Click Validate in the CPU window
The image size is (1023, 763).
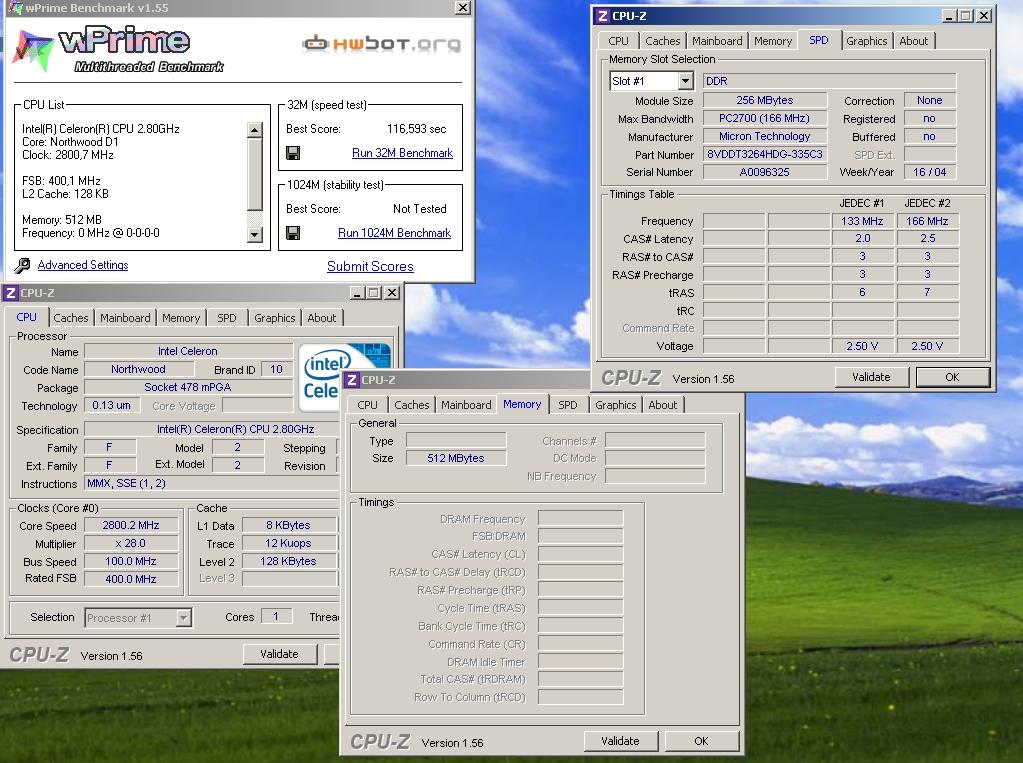click(279, 654)
